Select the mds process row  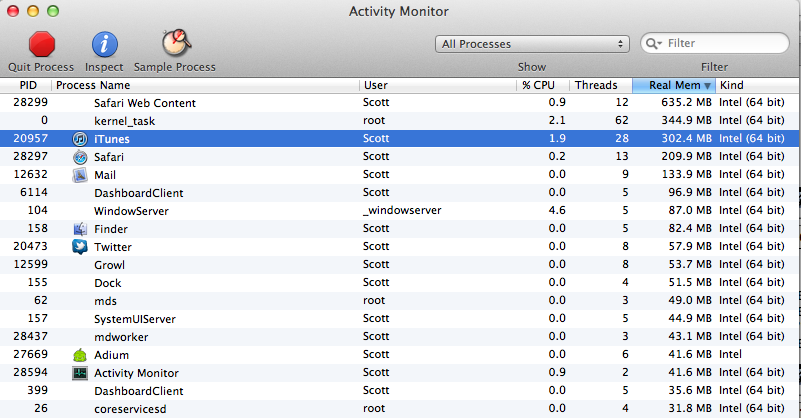[x=400, y=300]
